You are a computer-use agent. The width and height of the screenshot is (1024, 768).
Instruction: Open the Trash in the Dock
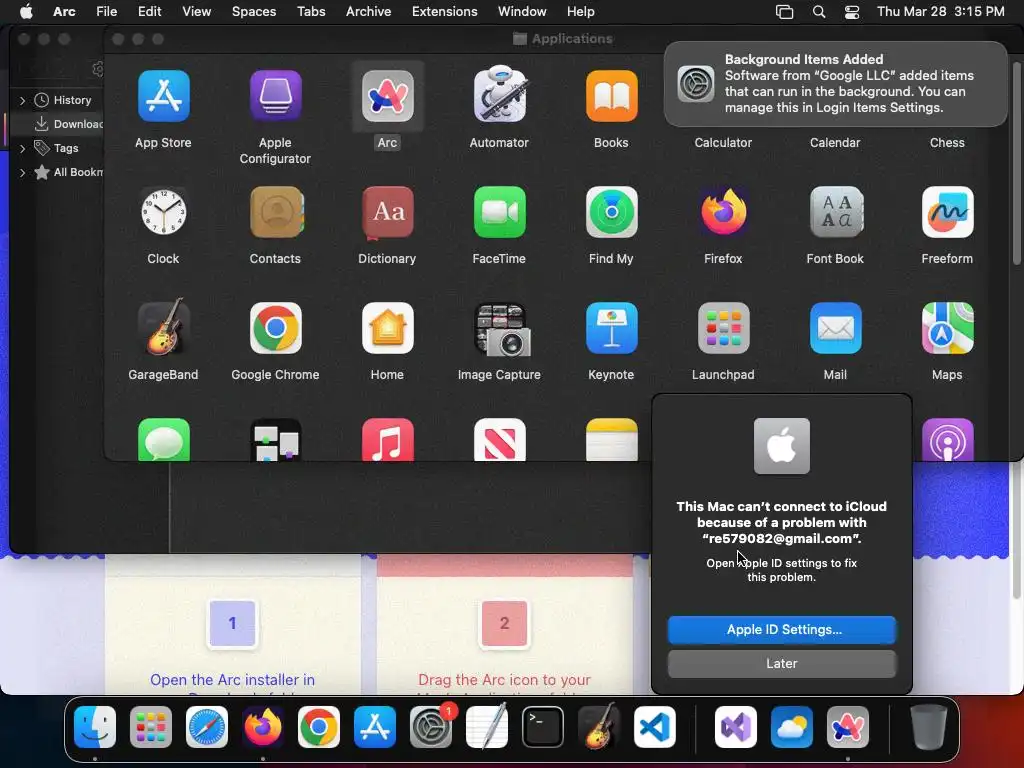929,727
